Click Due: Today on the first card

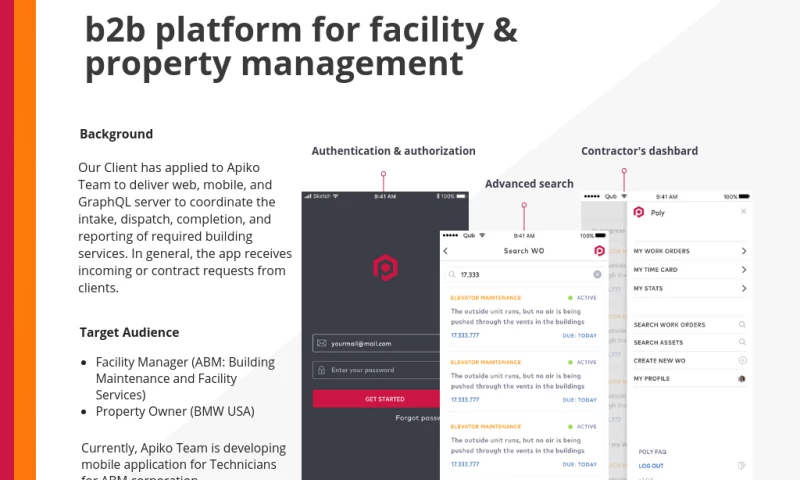coord(580,336)
